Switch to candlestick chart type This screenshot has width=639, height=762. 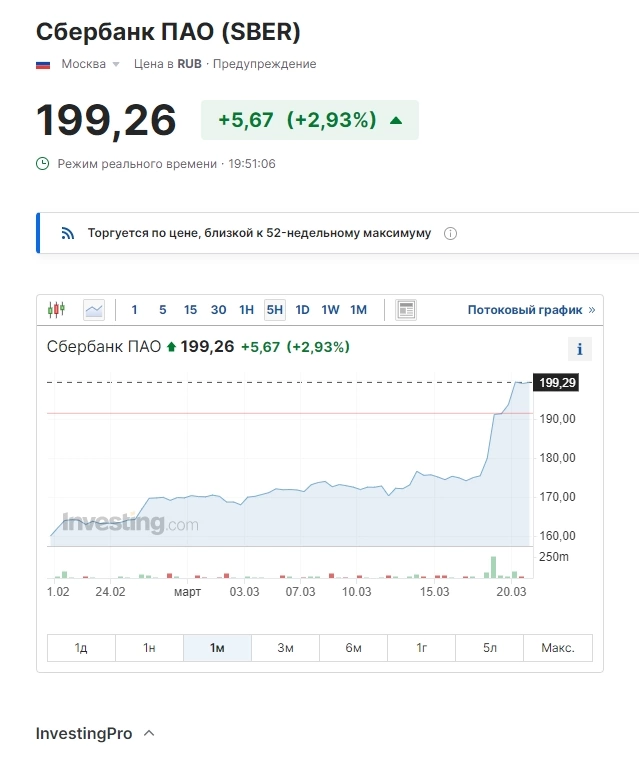click(56, 310)
